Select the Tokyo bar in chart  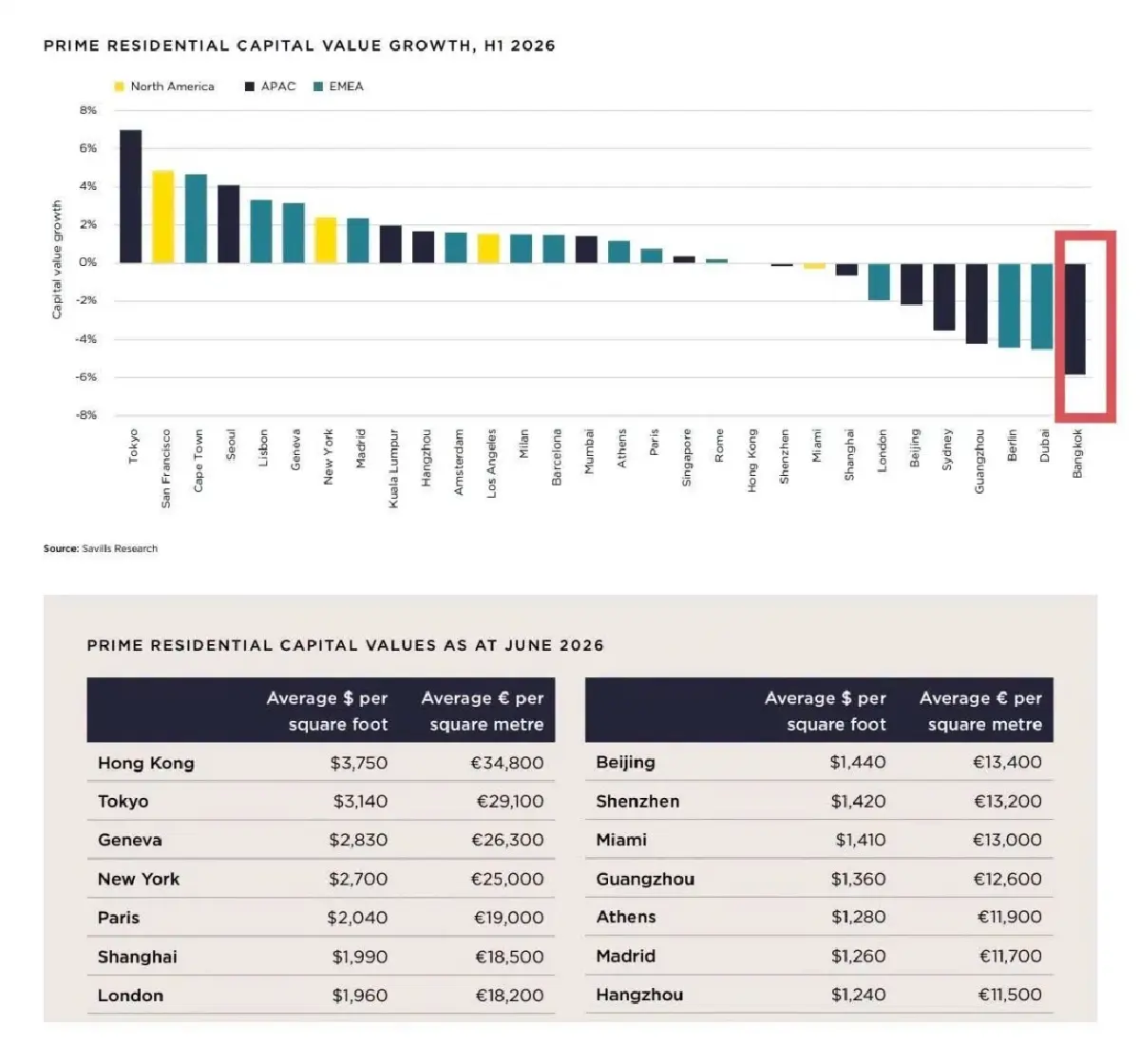131,196
